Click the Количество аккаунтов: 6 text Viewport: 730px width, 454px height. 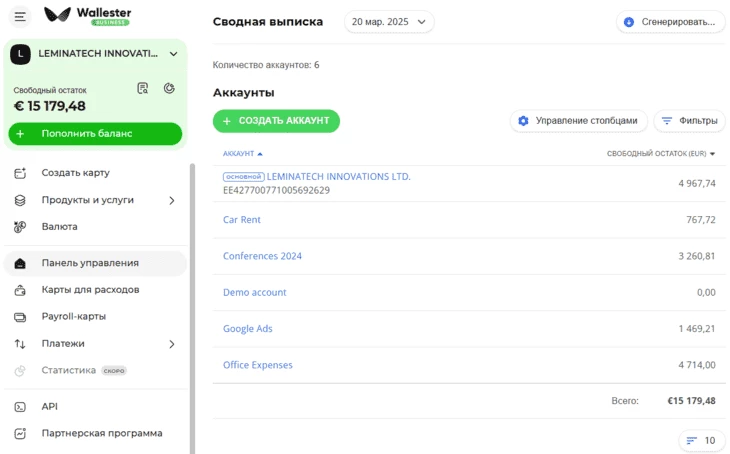(266, 65)
